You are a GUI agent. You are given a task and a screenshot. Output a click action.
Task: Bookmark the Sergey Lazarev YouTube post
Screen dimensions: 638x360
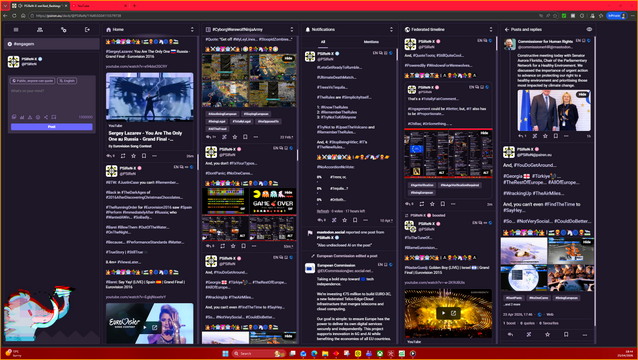(144, 156)
